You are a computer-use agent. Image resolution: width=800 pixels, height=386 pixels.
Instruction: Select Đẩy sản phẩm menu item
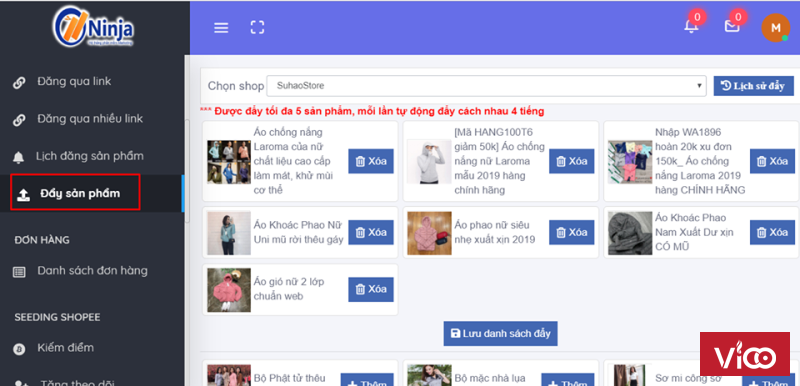[x=80, y=193]
